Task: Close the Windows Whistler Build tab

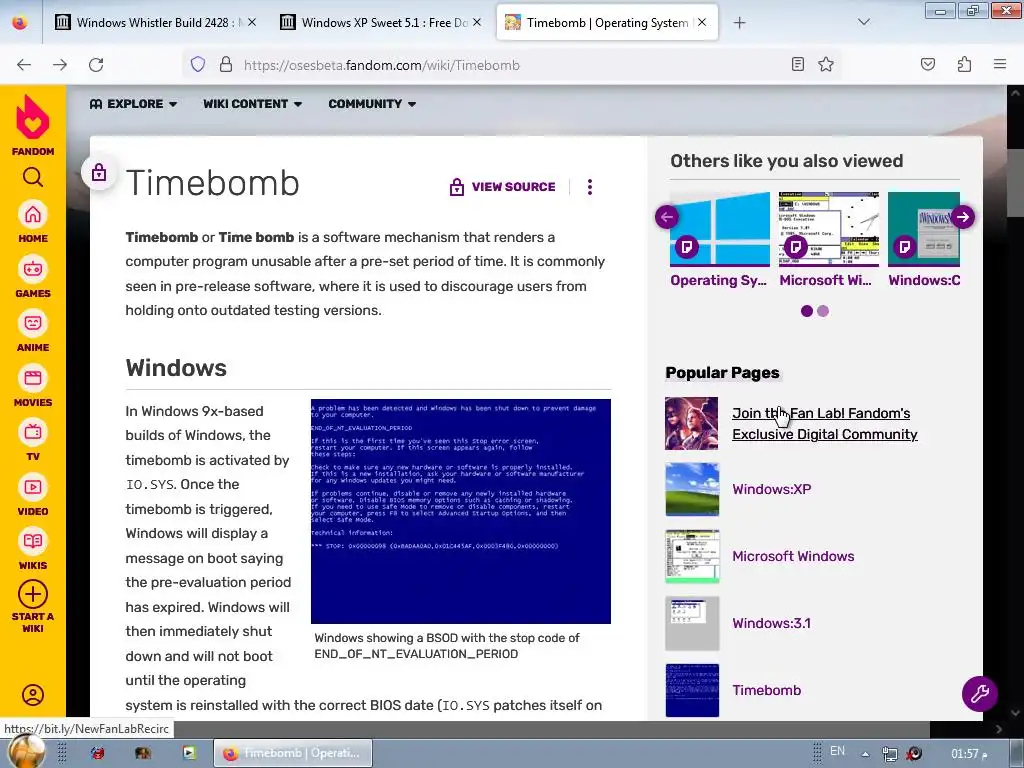Action: (x=251, y=22)
